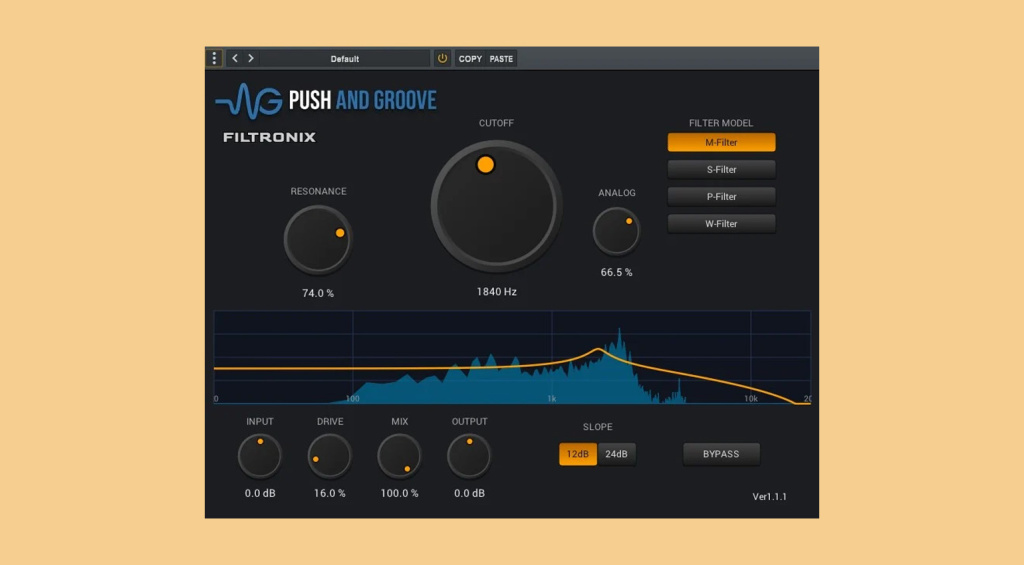Click the 1k frequency marker in the spectrum
This screenshot has width=1024, height=565.
552,398
